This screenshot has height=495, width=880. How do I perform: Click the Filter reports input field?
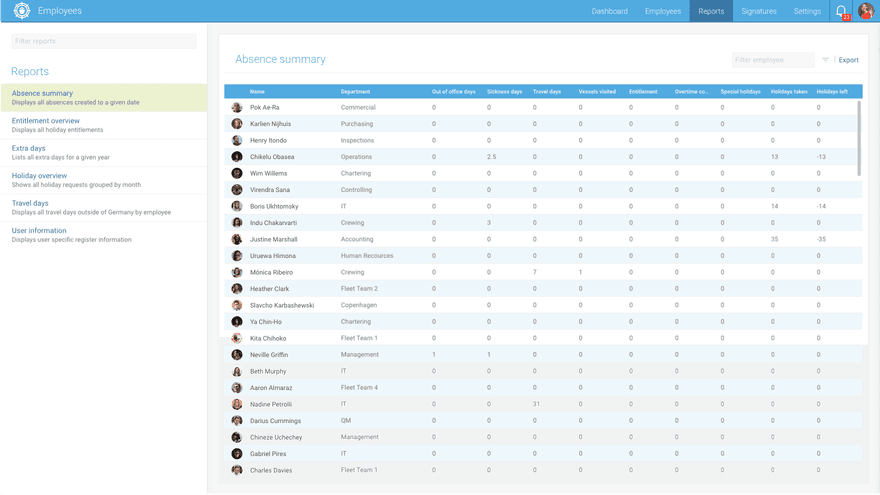point(104,41)
